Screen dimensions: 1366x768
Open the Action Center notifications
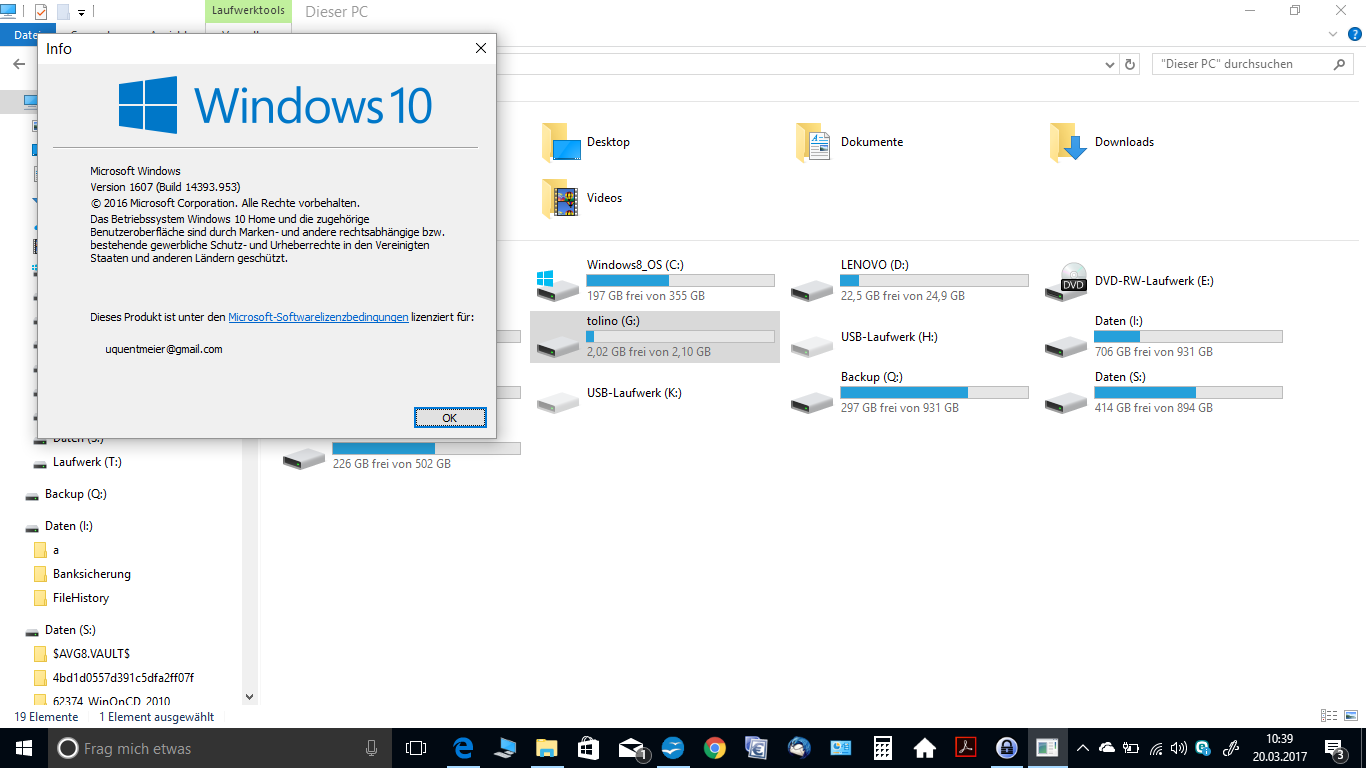[x=1334, y=748]
